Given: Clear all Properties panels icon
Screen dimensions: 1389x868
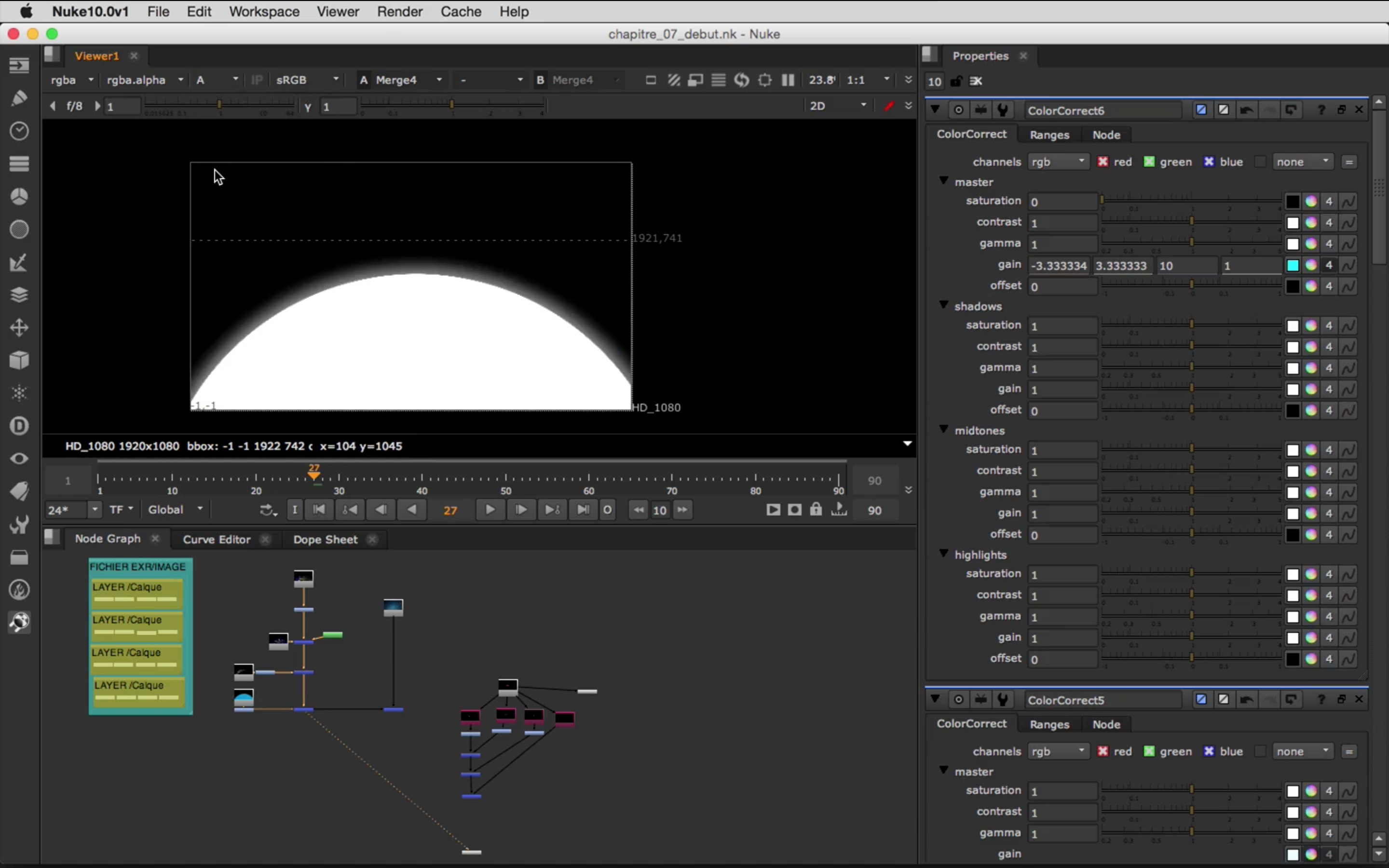Looking at the screenshot, I should point(976,81).
